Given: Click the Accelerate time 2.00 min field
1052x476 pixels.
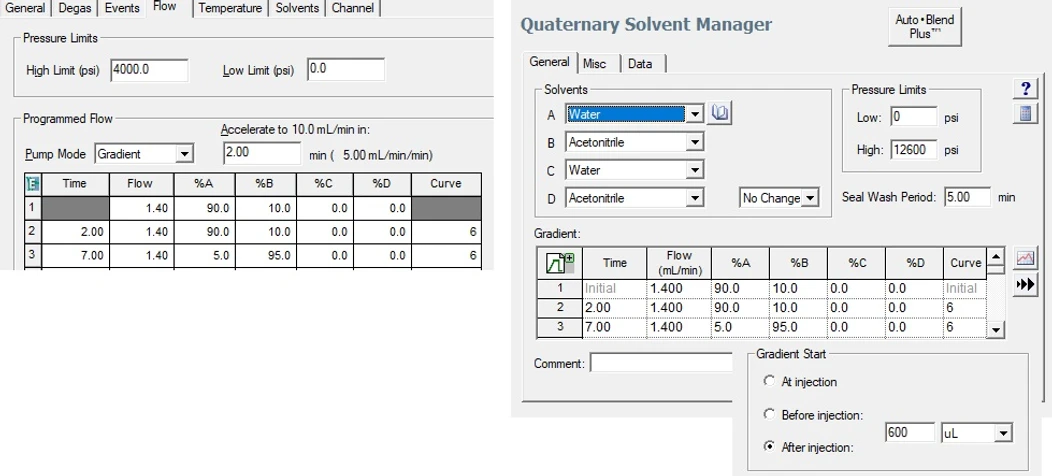Looking at the screenshot, I should [262, 153].
